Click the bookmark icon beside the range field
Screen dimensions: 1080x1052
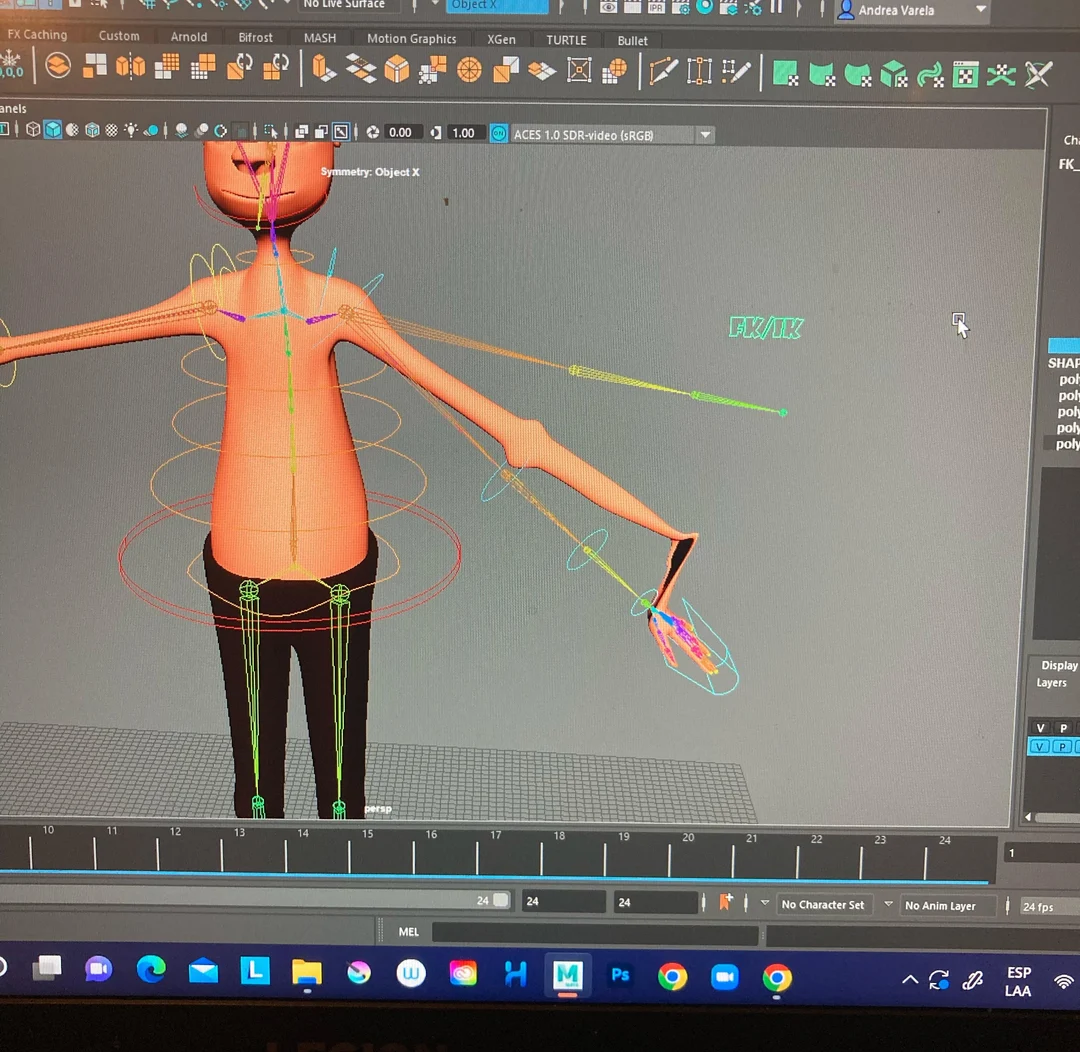click(x=726, y=902)
